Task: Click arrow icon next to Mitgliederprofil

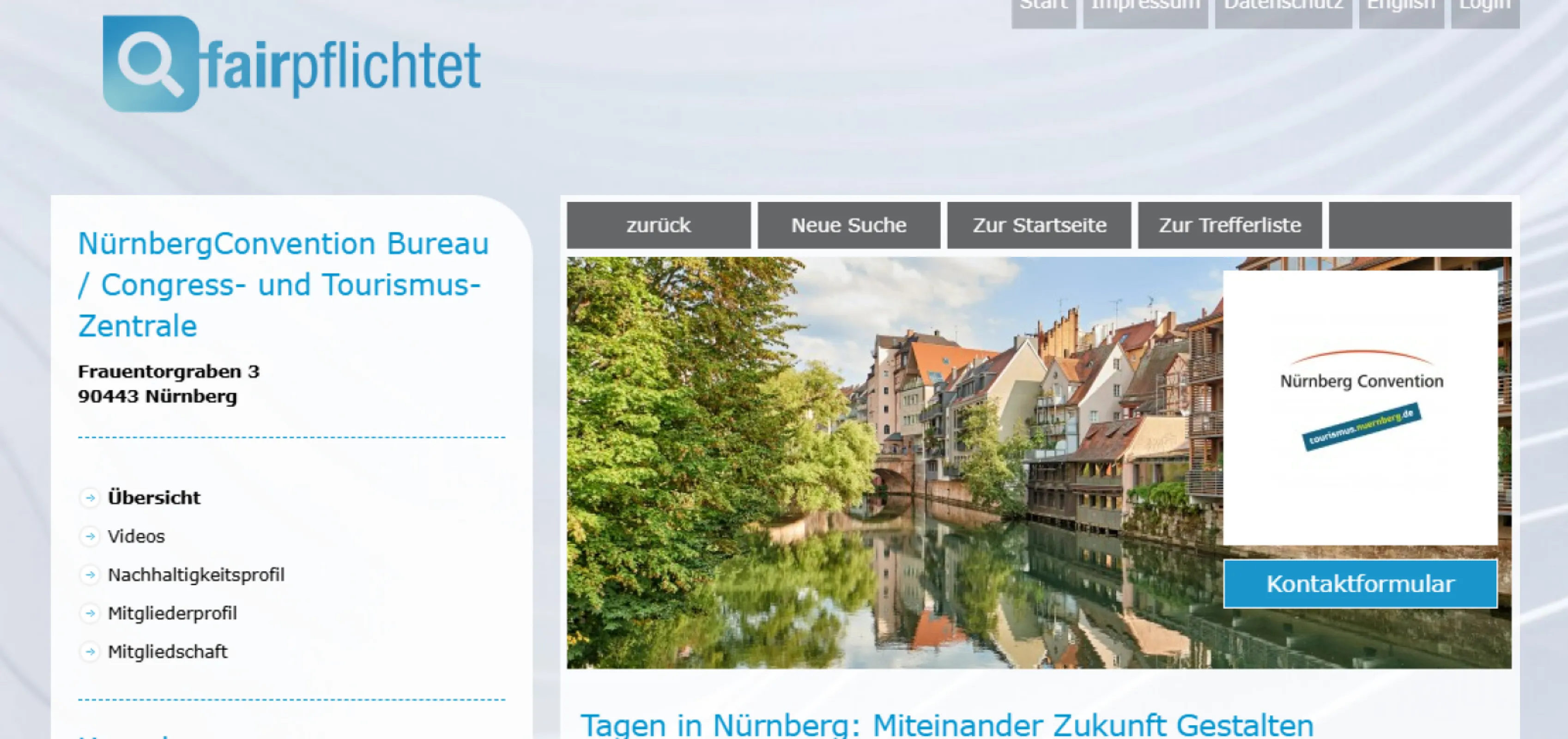Action: coord(90,613)
